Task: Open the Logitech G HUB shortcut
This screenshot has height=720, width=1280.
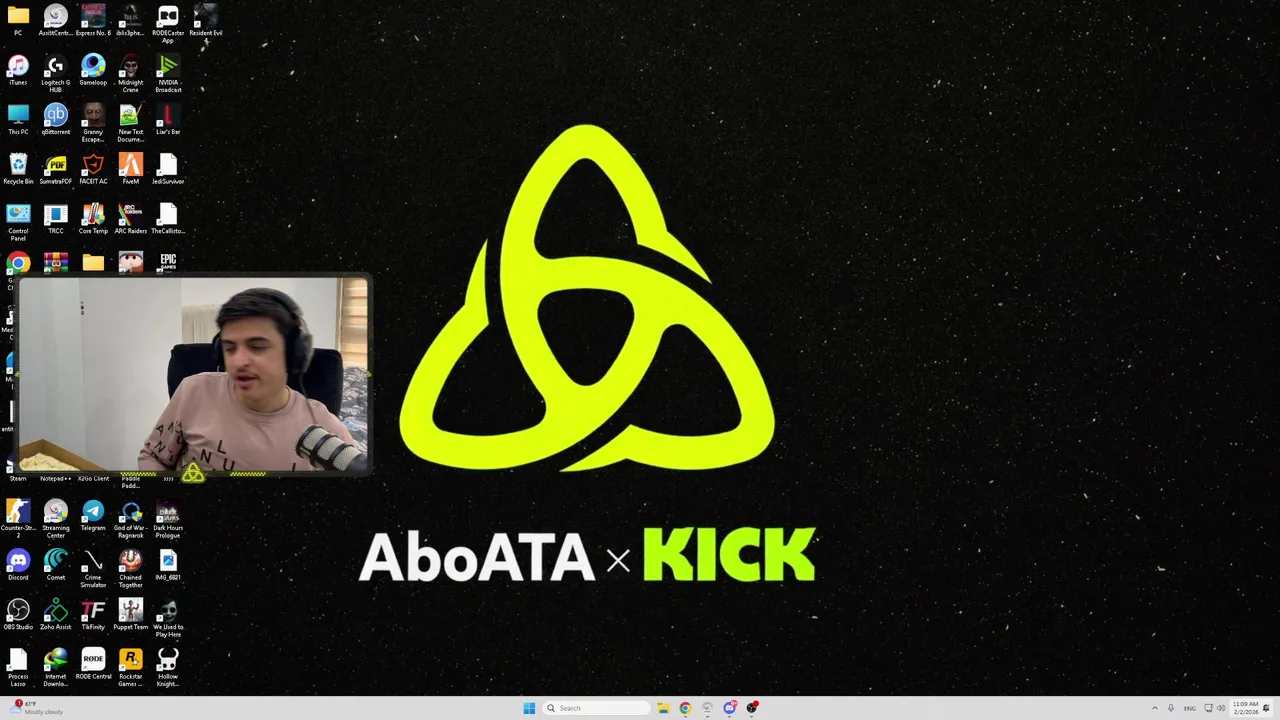Action: [56, 73]
